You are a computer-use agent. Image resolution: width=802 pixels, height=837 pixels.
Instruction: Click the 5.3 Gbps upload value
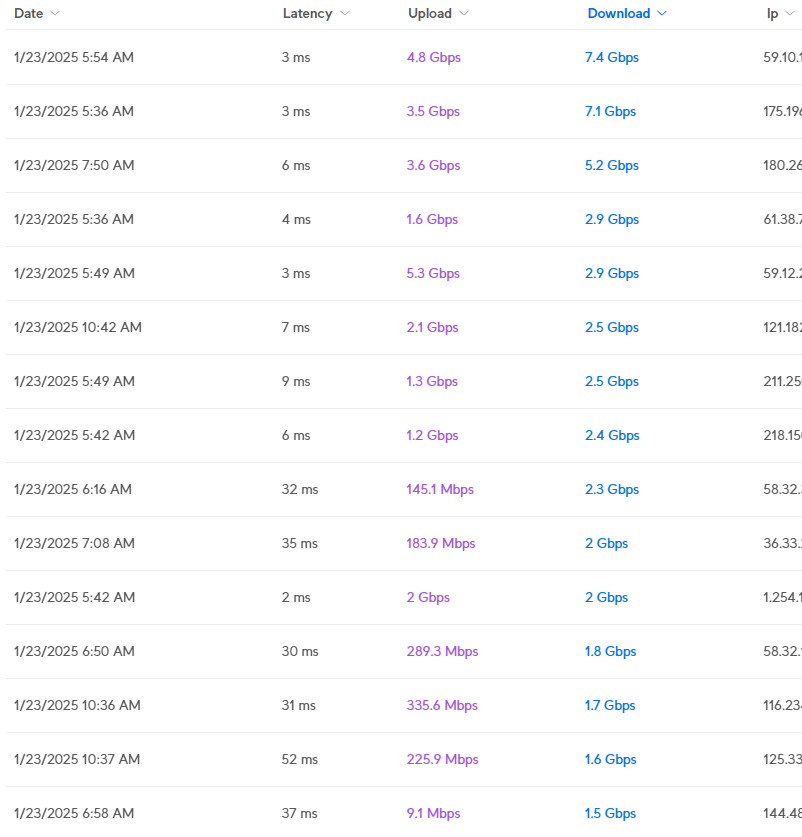tap(433, 274)
